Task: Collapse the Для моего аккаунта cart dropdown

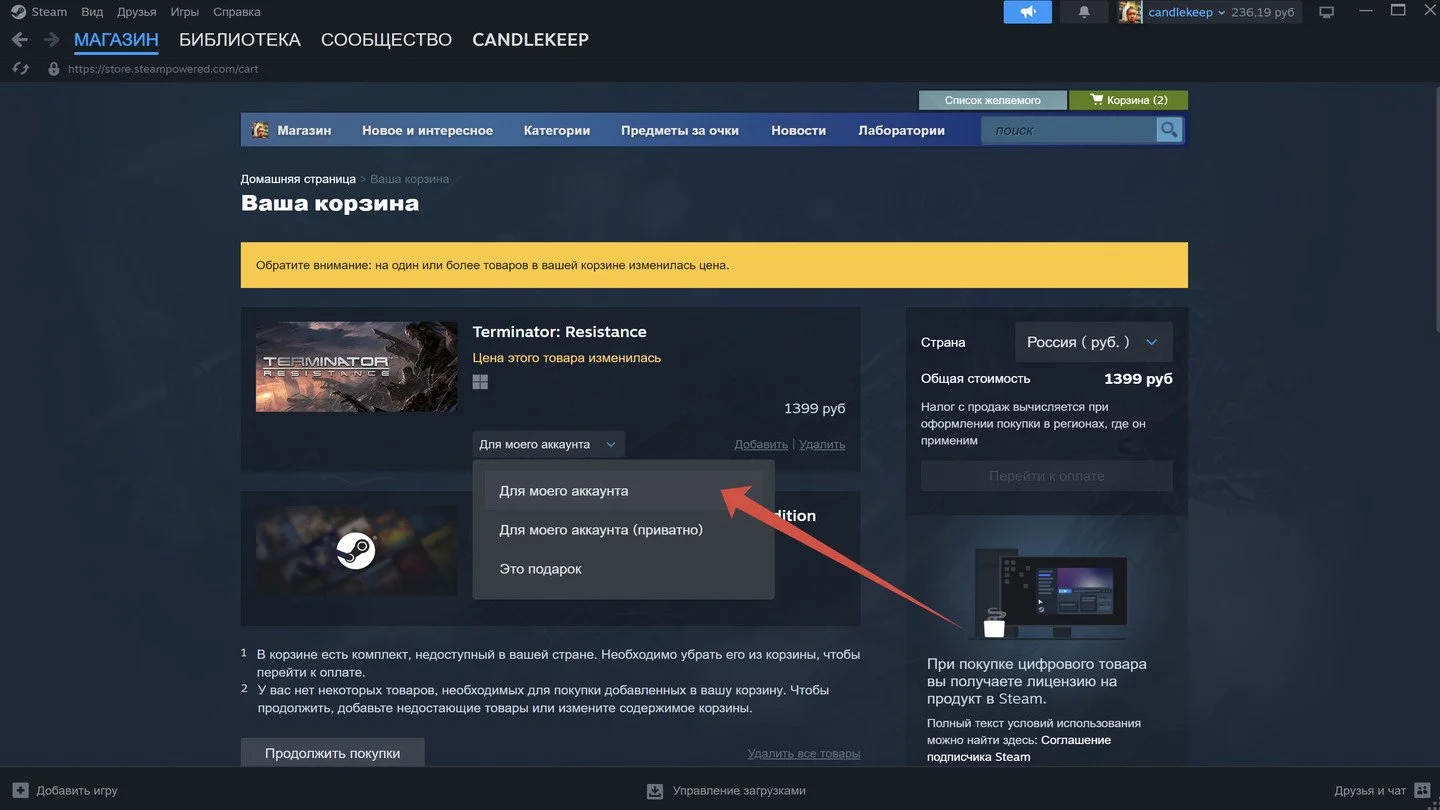Action: [548, 444]
